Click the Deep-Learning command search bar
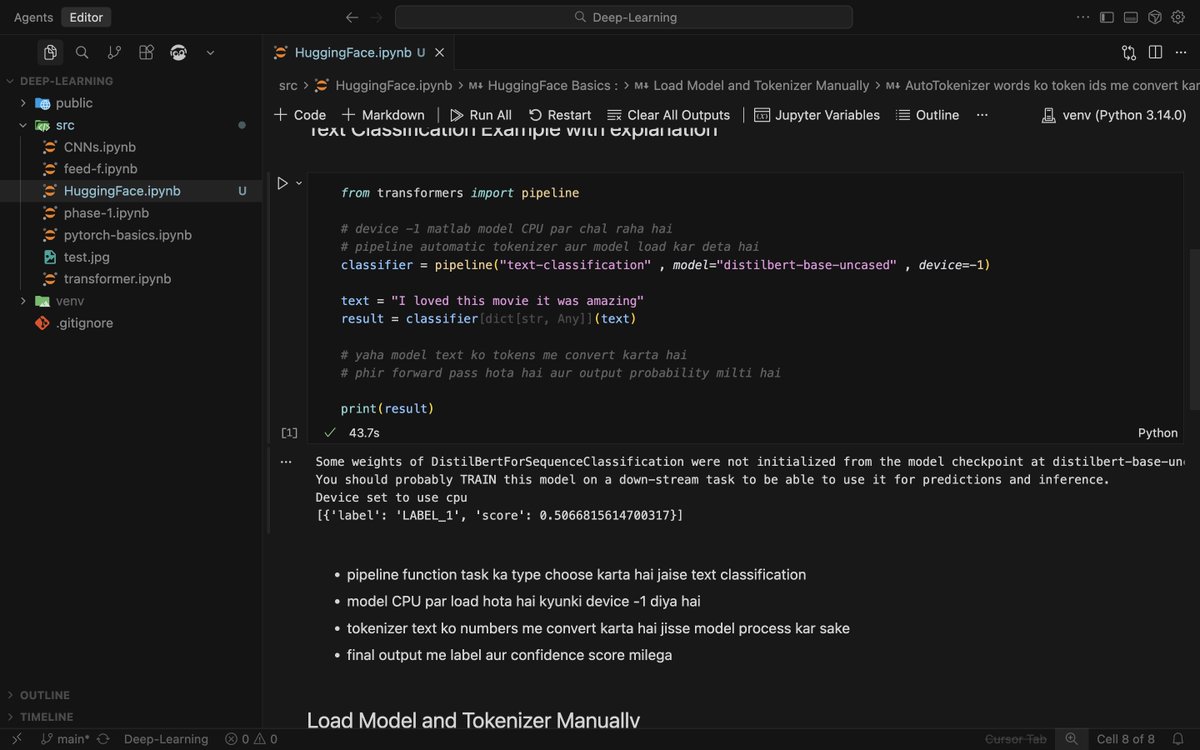This screenshot has width=1200, height=750. 624,17
